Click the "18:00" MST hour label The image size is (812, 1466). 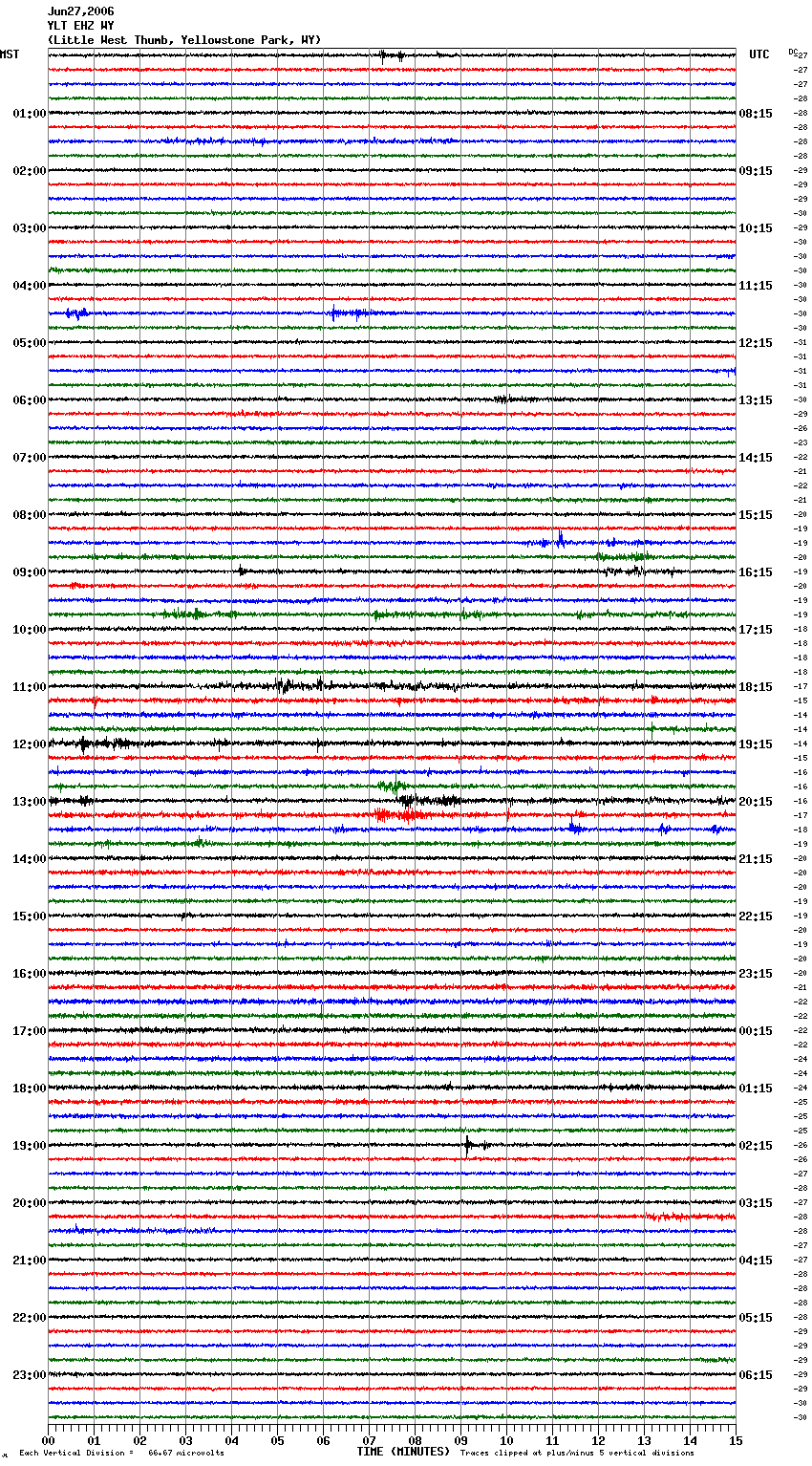tap(30, 1089)
